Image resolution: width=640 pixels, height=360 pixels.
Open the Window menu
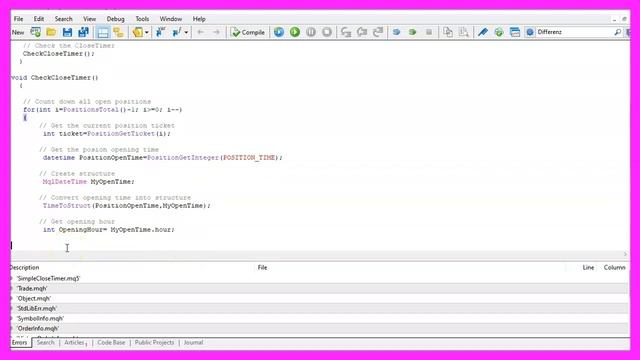coord(171,19)
